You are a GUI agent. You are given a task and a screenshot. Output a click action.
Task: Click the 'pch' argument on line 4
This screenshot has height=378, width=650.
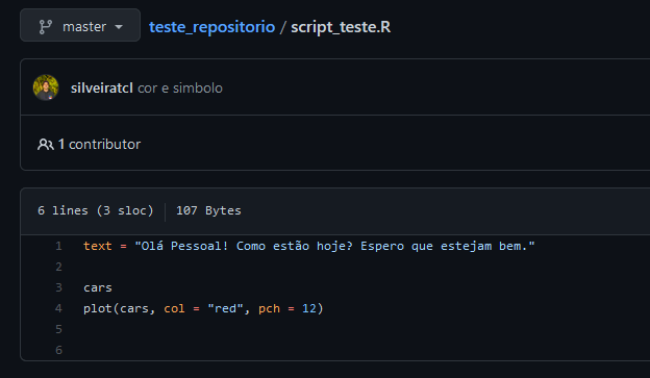click(x=269, y=309)
